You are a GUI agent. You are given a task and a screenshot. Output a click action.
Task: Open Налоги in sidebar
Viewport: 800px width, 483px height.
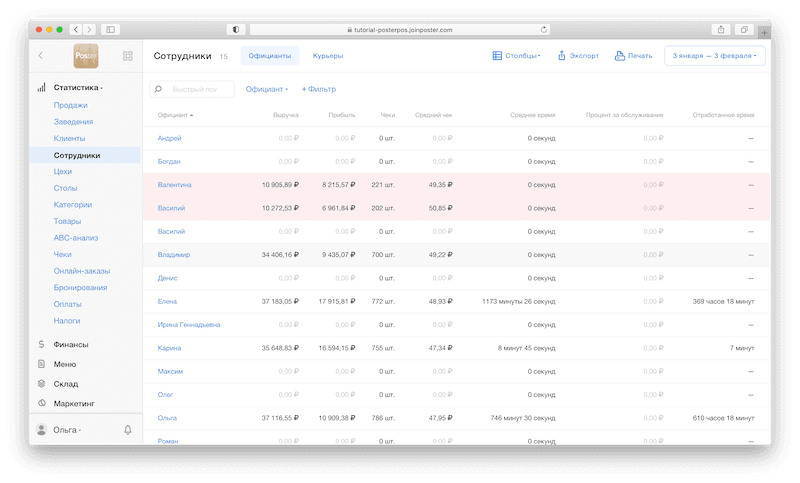67,321
